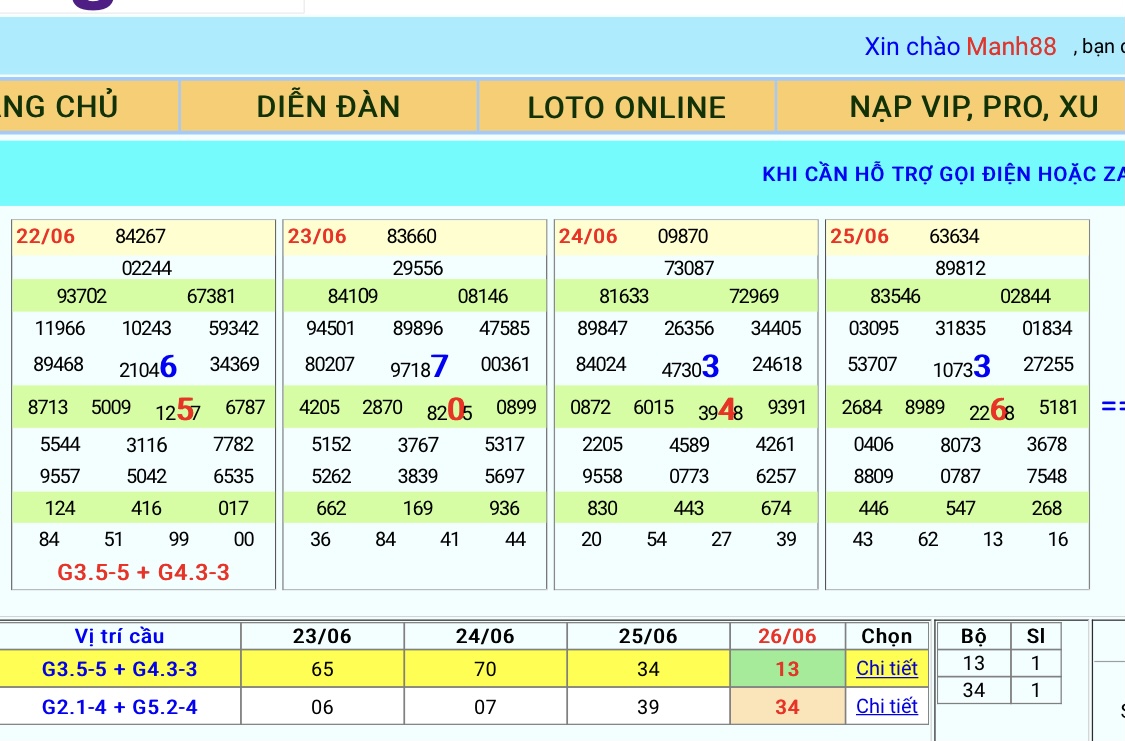The image size is (1125, 741).
Task: Open Chi tiết for the G3.5-5 + G4.3-3 row
Action: (886, 668)
